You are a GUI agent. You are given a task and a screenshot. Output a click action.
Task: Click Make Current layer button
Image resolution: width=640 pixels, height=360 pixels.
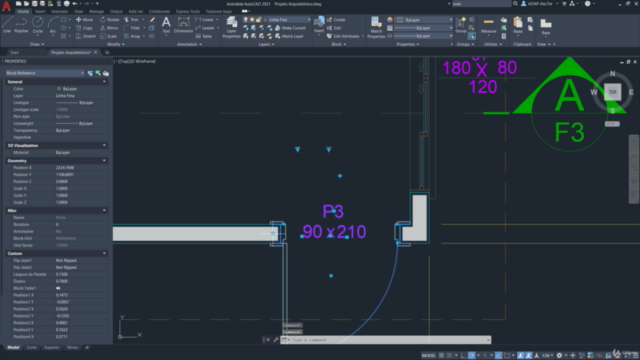(x=290, y=28)
